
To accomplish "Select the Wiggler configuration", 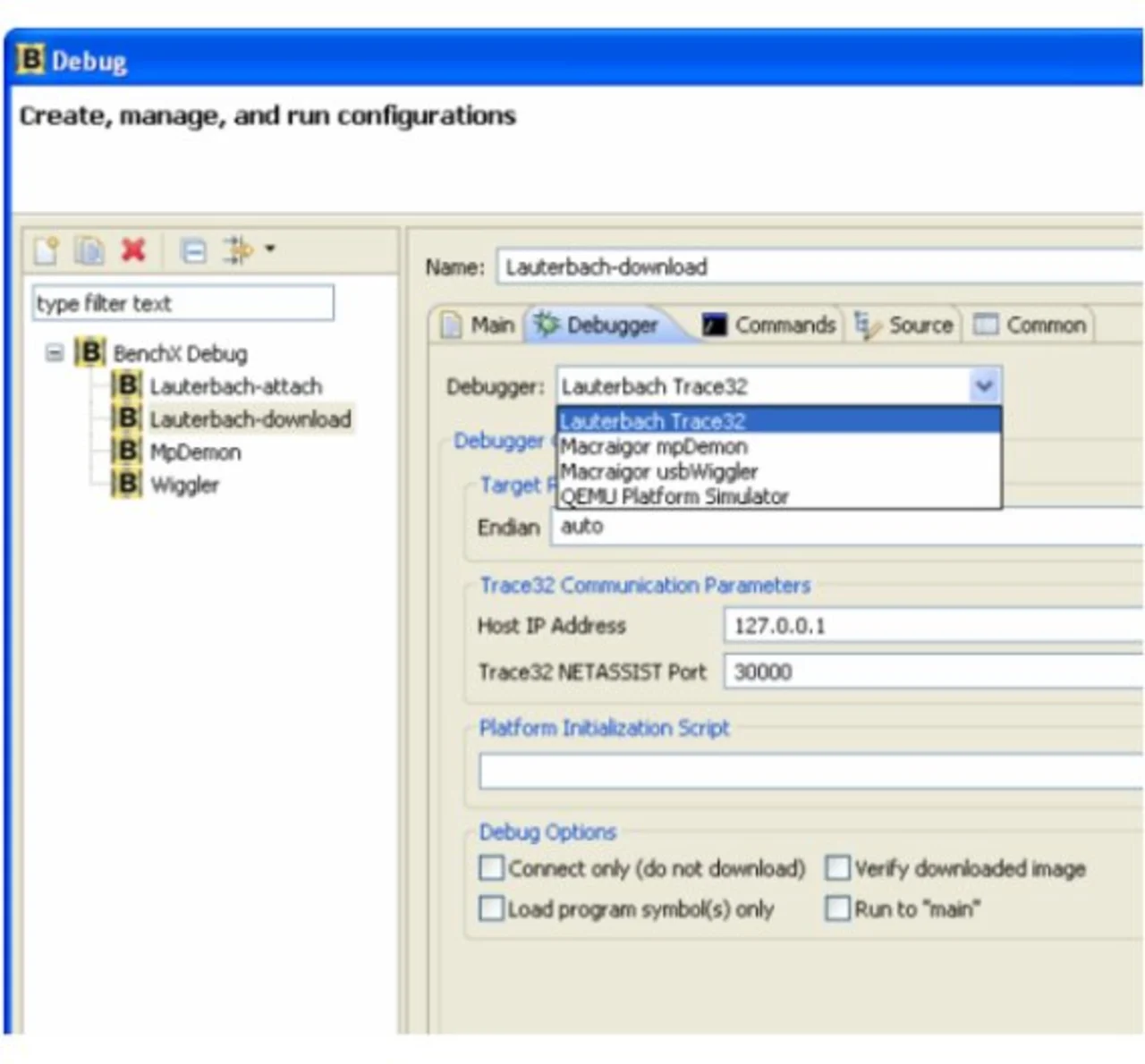I will tap(184, 486).
